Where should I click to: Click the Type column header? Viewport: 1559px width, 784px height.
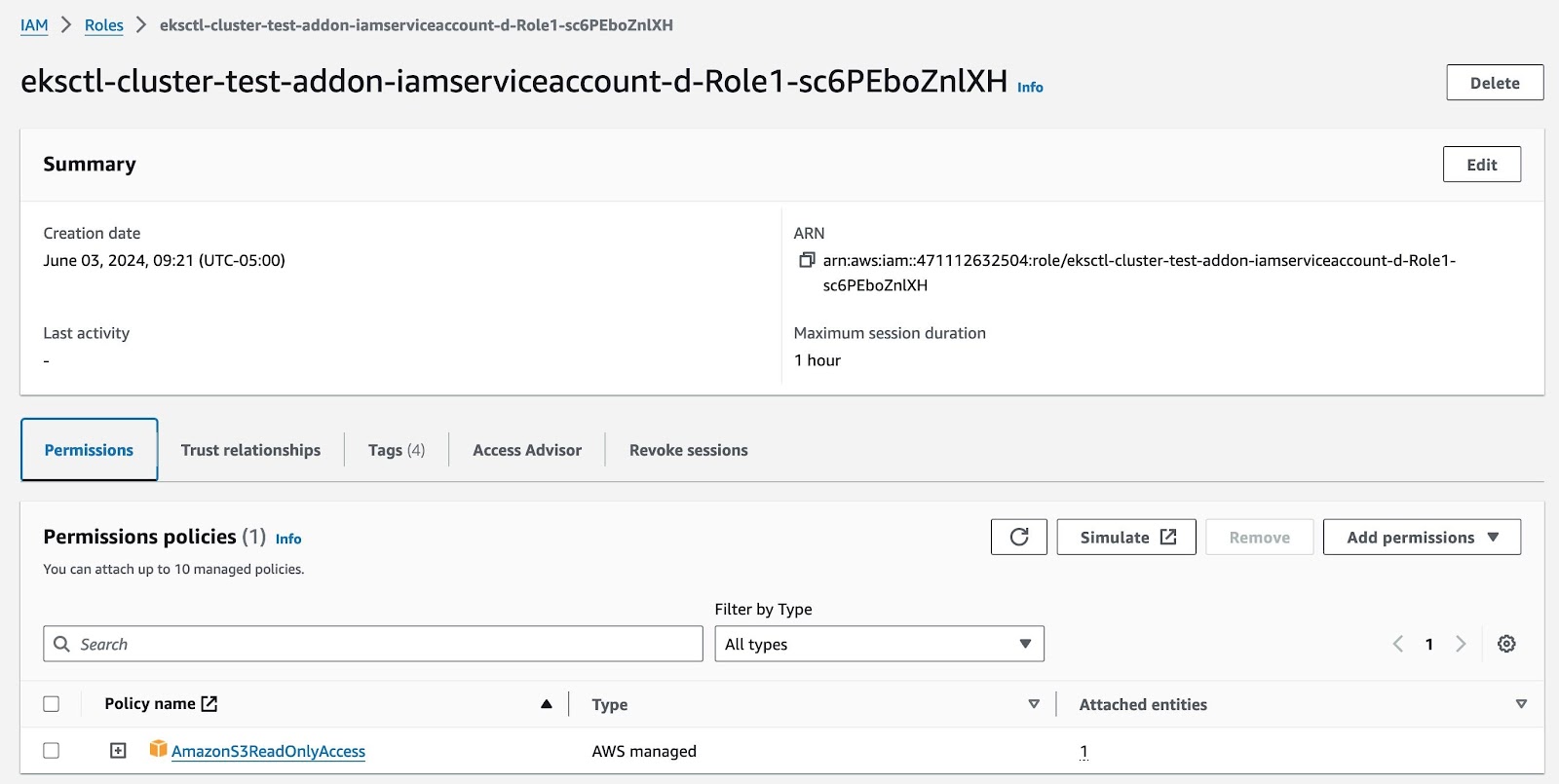610,704
